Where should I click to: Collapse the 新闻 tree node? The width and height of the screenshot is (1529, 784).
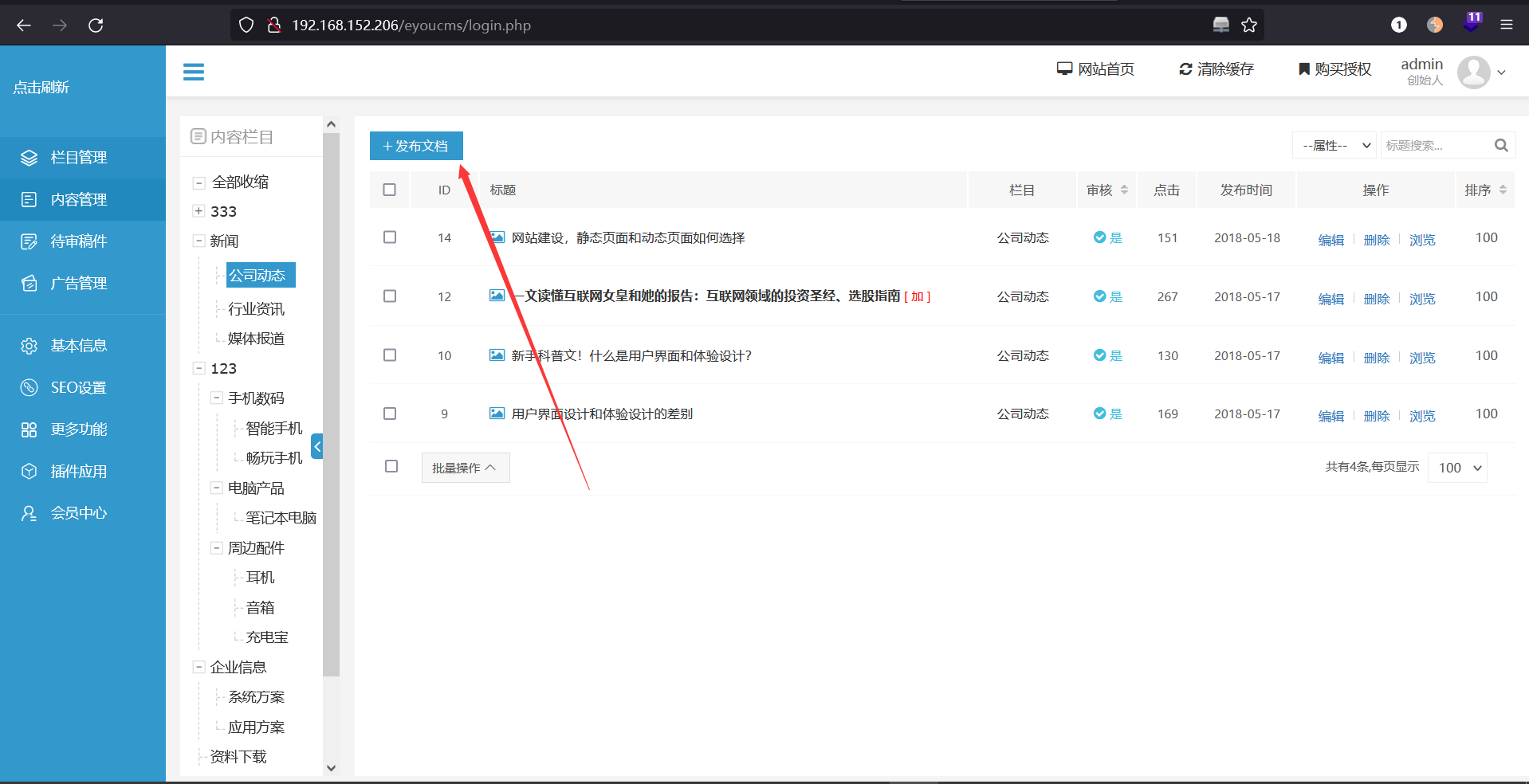198,241
